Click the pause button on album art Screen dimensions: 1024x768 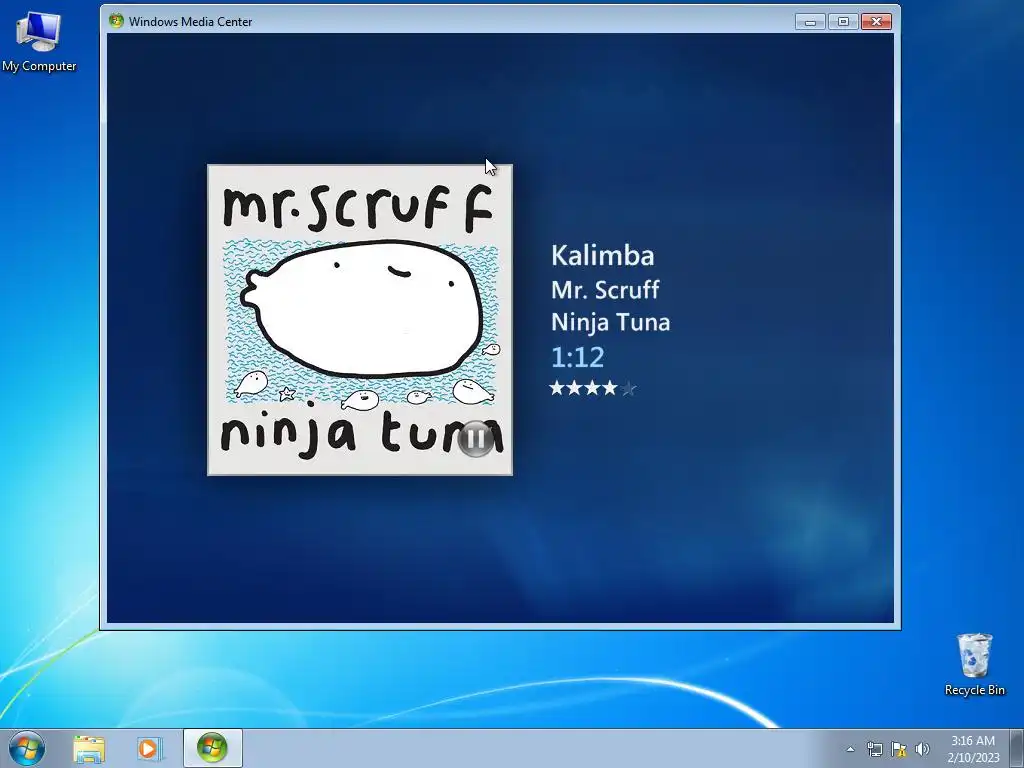point(476,439)
